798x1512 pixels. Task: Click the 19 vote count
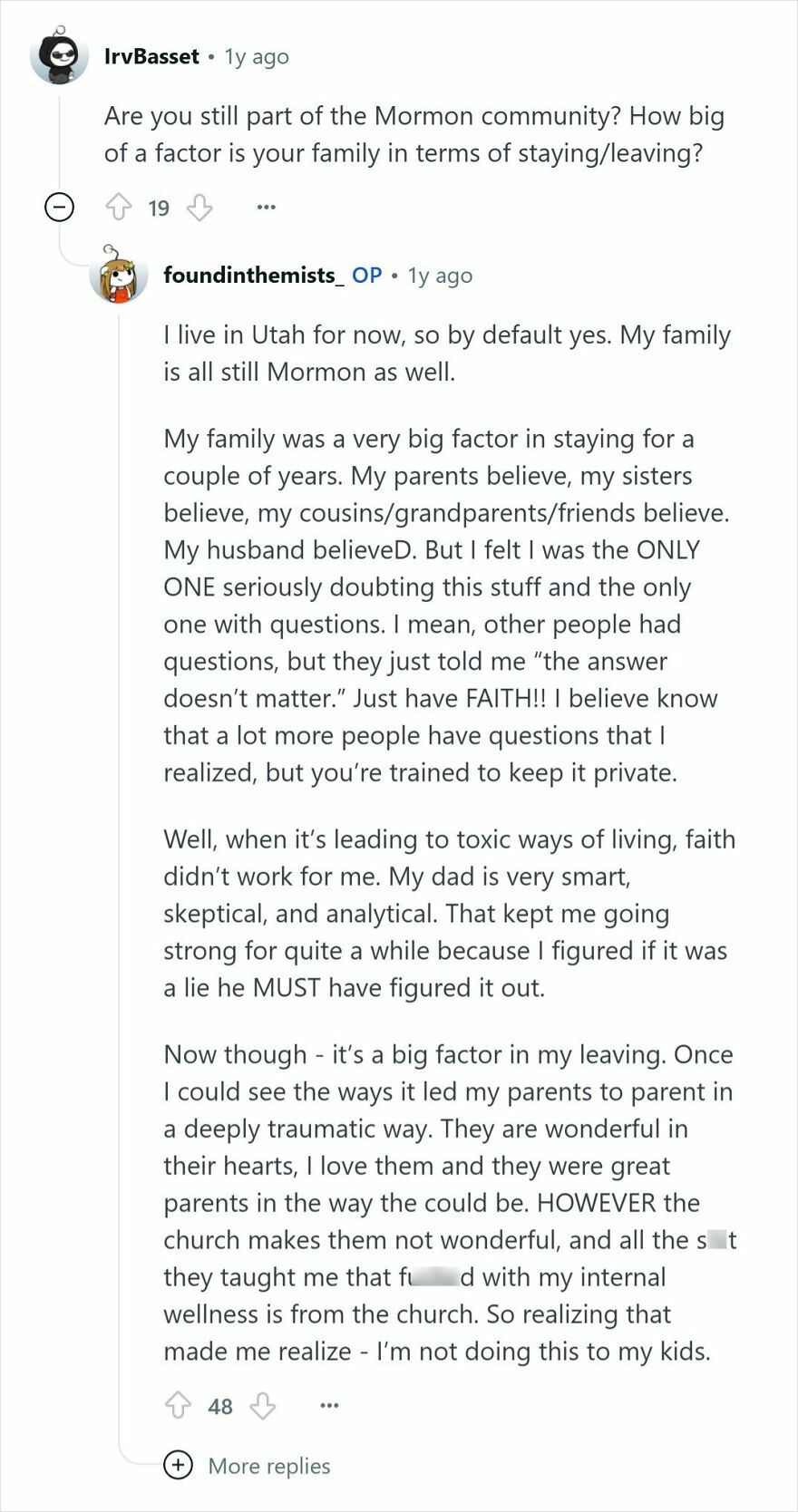[158, 207]
